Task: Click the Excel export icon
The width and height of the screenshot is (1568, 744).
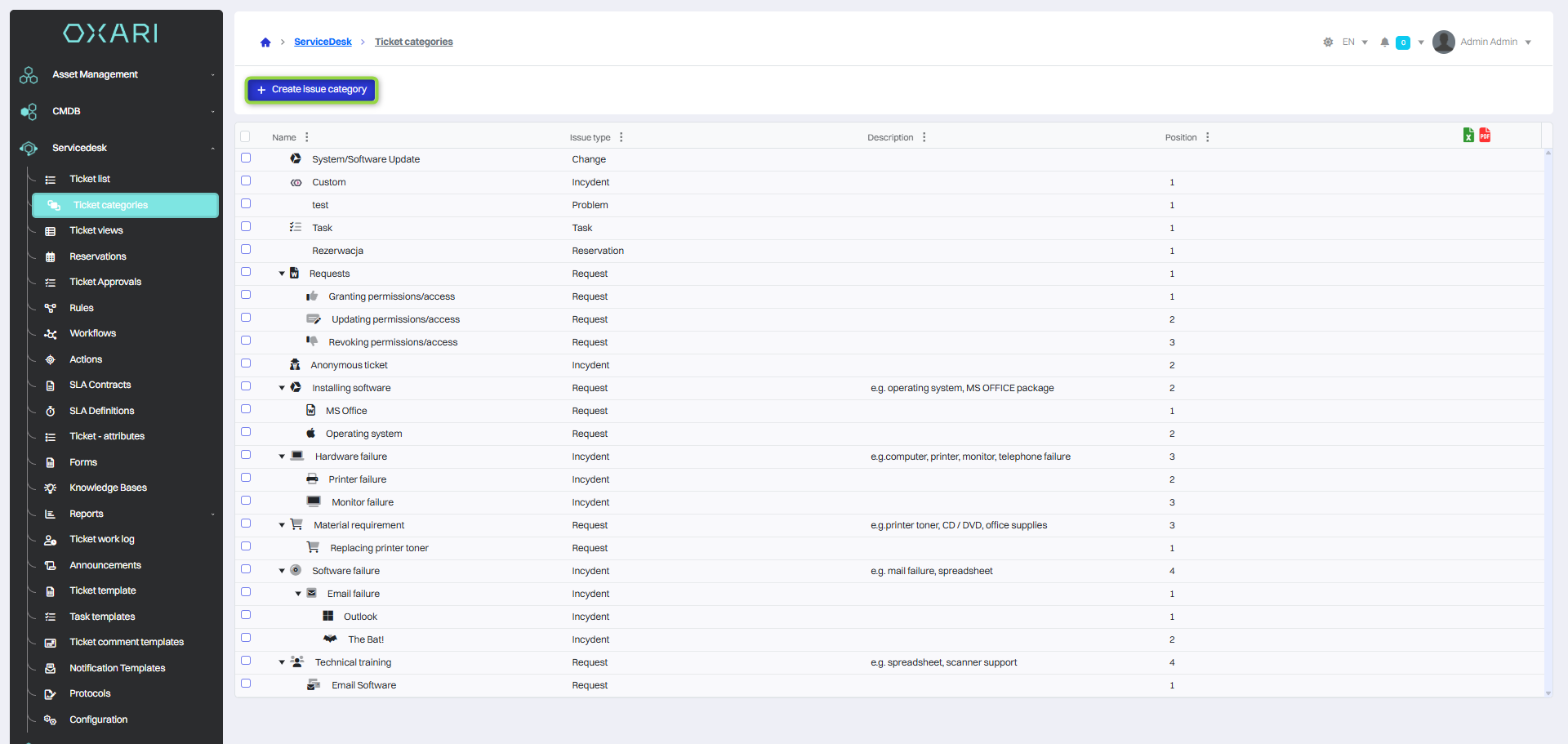Action: pyautogui.click(x=1468, y=136)
